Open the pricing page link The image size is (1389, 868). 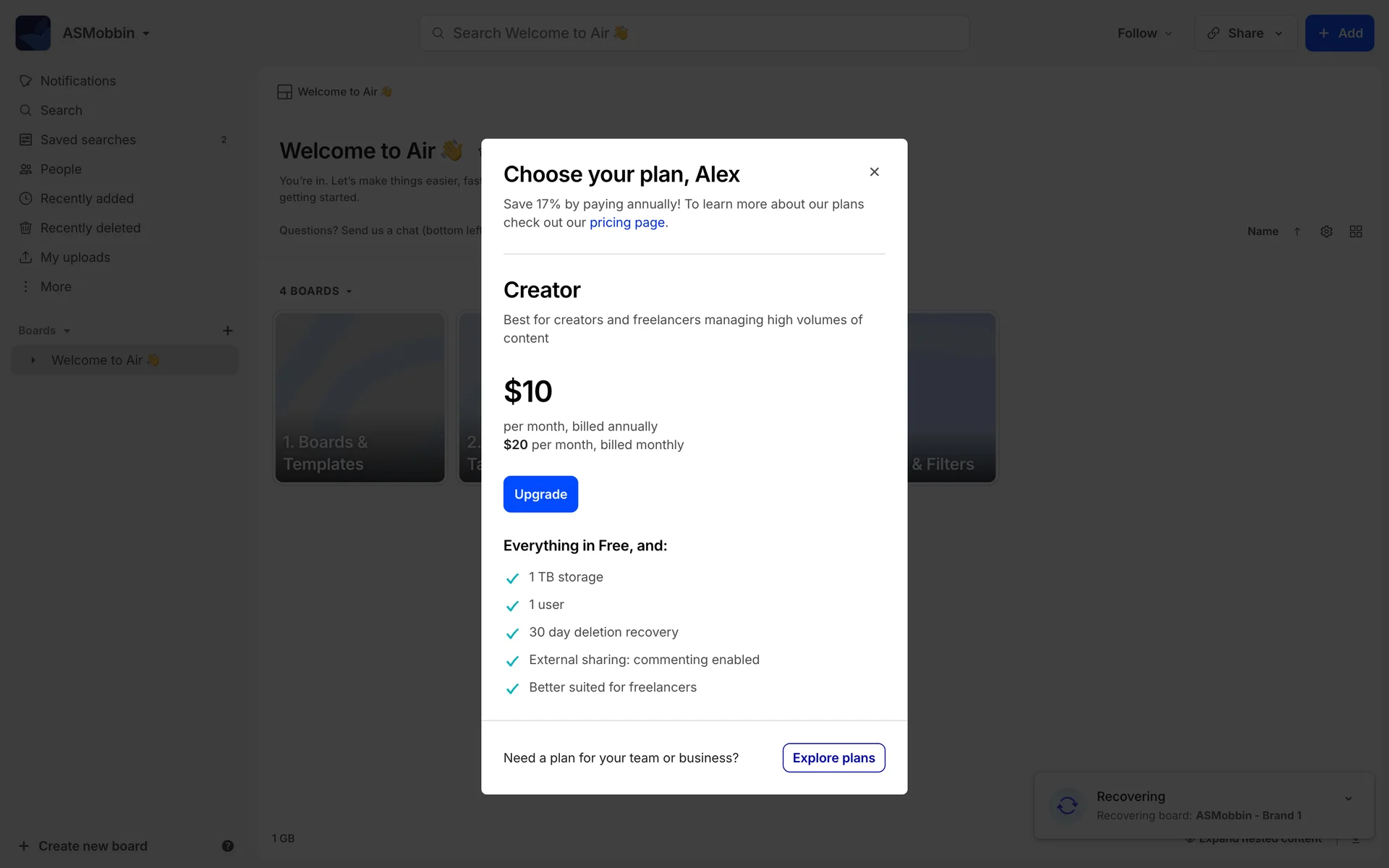626,223
